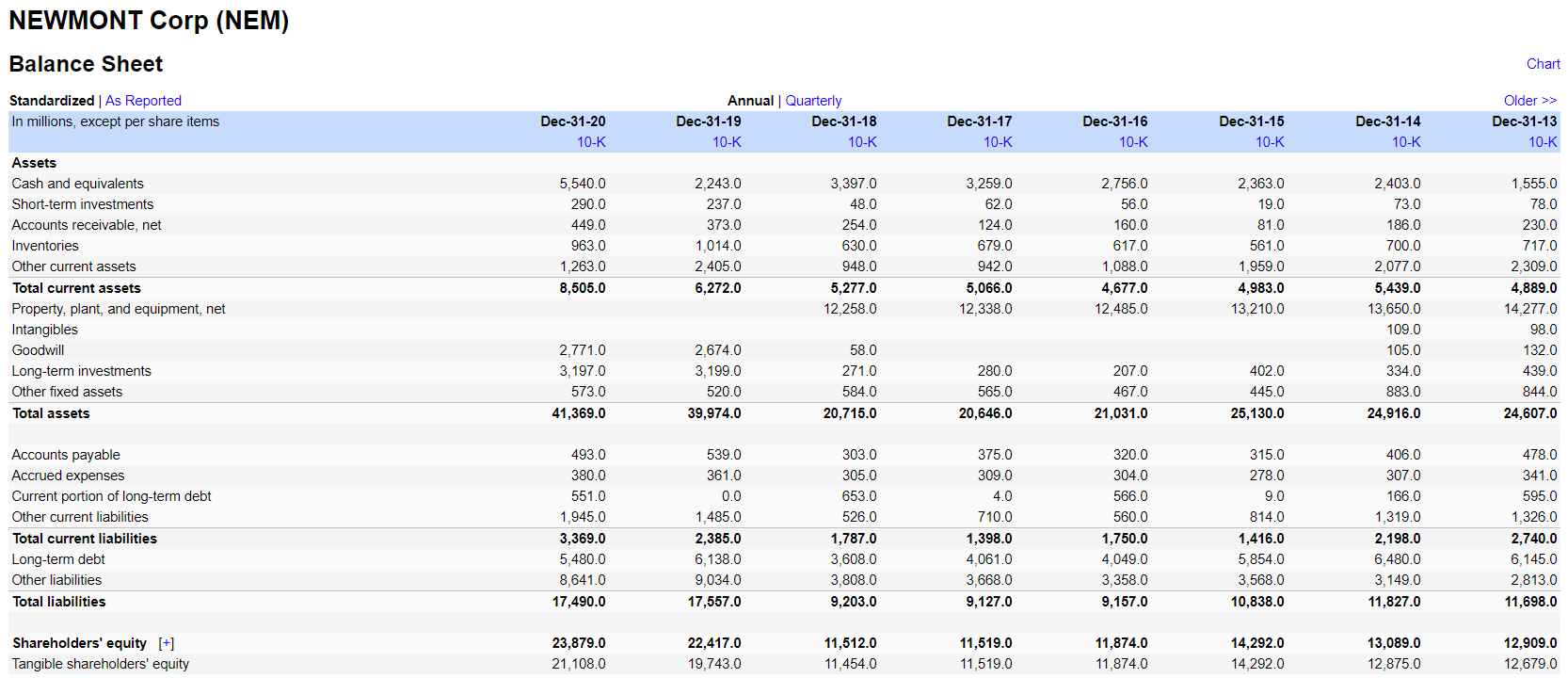The width and height of the screenshot is (1568, 678).
Task: Click intangibles value 109.0
Action: (1403, 330)
